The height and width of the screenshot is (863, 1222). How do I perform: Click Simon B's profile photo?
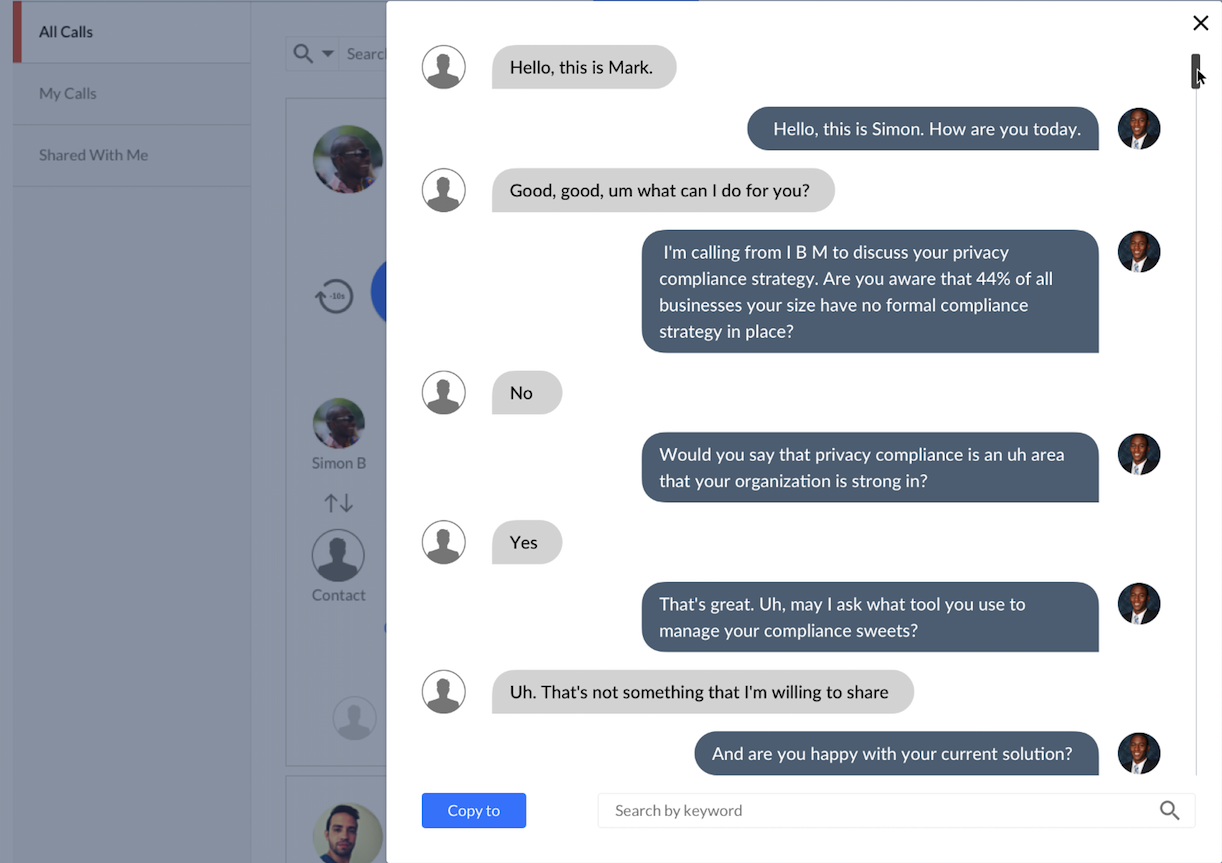[338, 423]
